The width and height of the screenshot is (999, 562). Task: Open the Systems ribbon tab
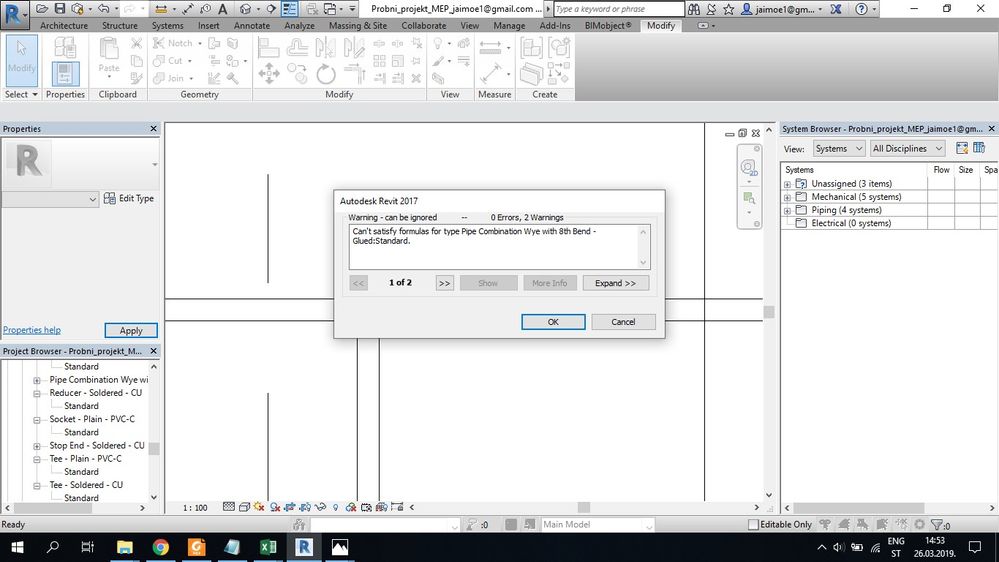(168, 25)
